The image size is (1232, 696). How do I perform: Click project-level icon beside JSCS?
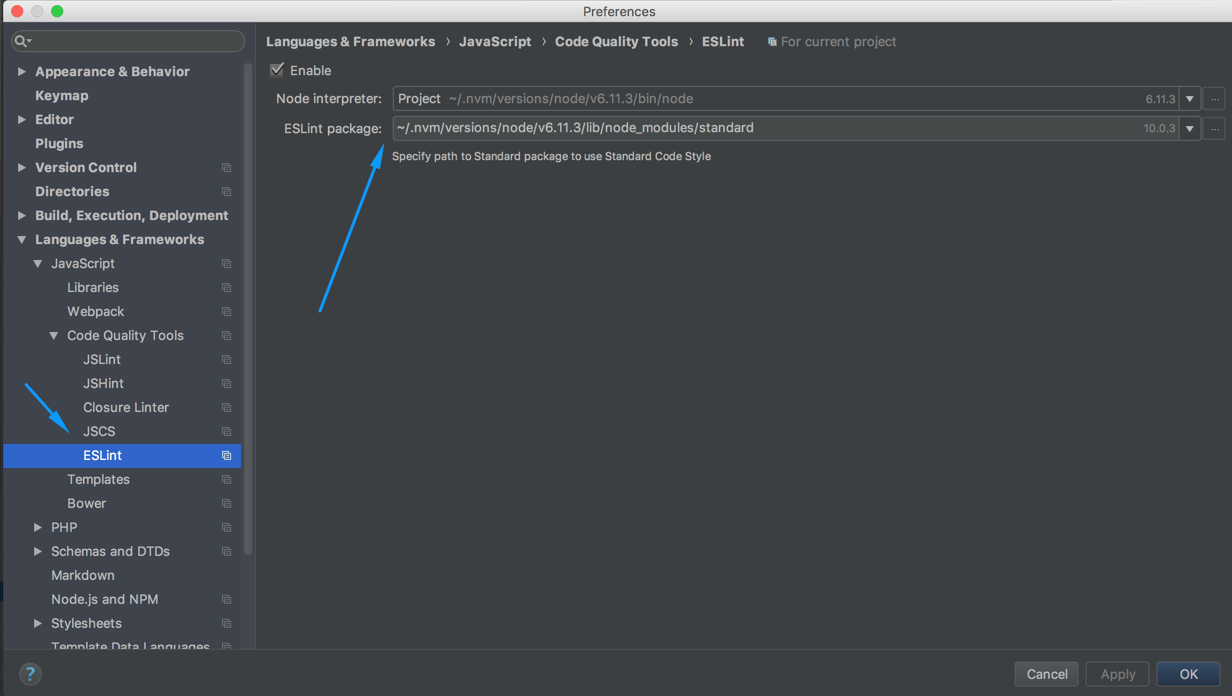226,432
